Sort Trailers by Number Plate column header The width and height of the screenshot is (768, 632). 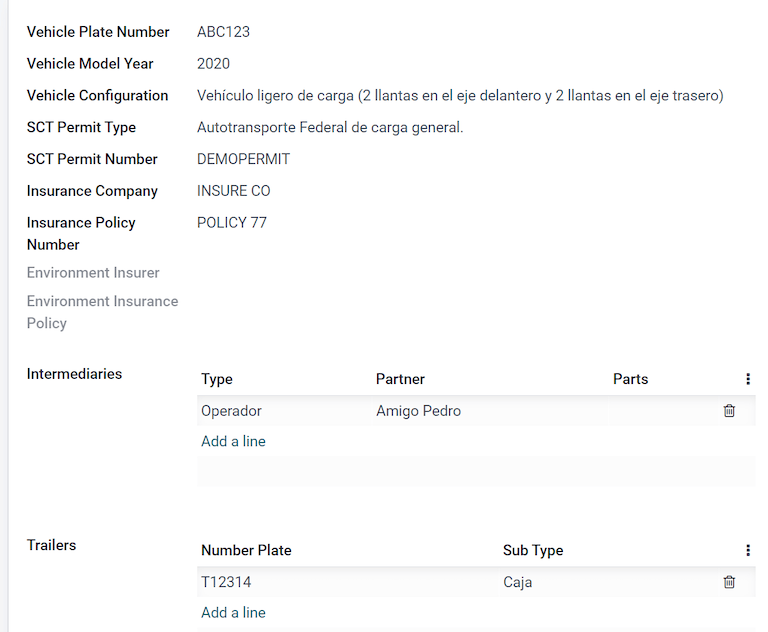(x=246, y=550)
